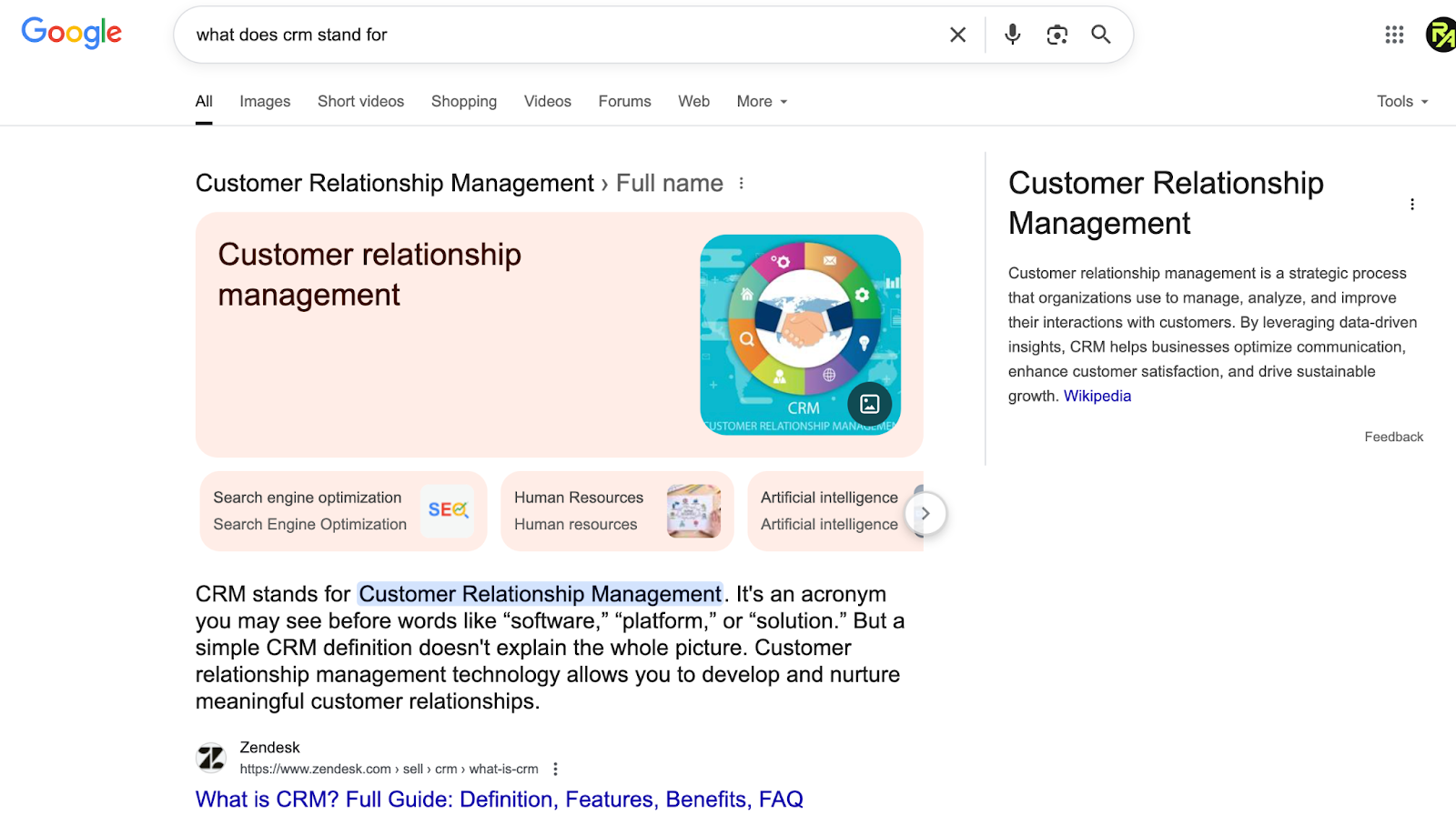
Task: Open What is CRM? Full Guide result
Action: (x=500, y=799)
